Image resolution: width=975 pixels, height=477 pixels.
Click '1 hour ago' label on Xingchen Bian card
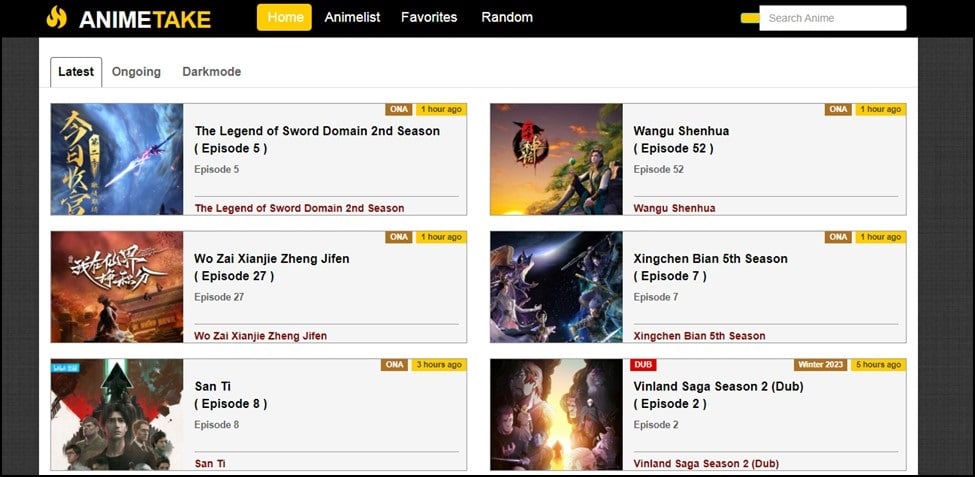pos(881,237)
